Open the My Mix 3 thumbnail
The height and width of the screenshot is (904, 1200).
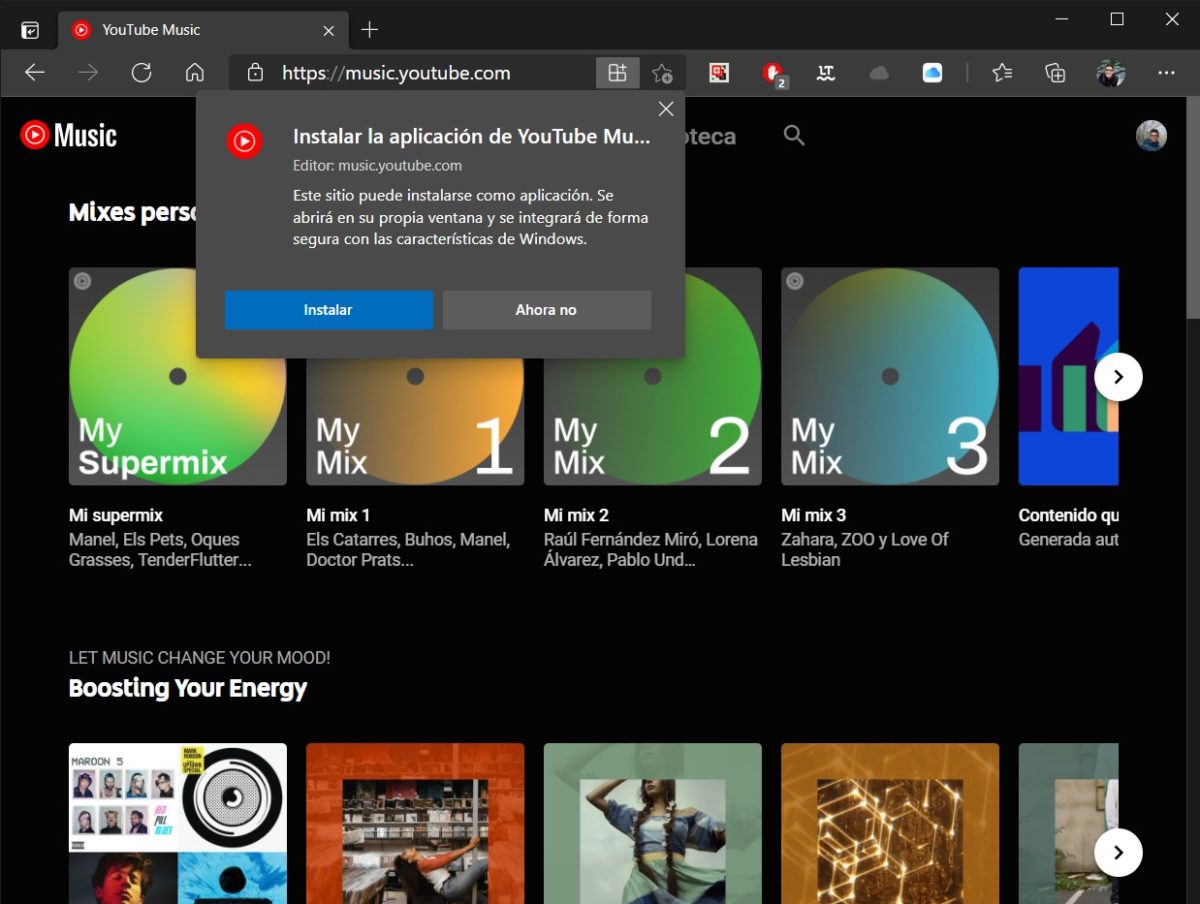pyautogui.click(x=889, y=376)
